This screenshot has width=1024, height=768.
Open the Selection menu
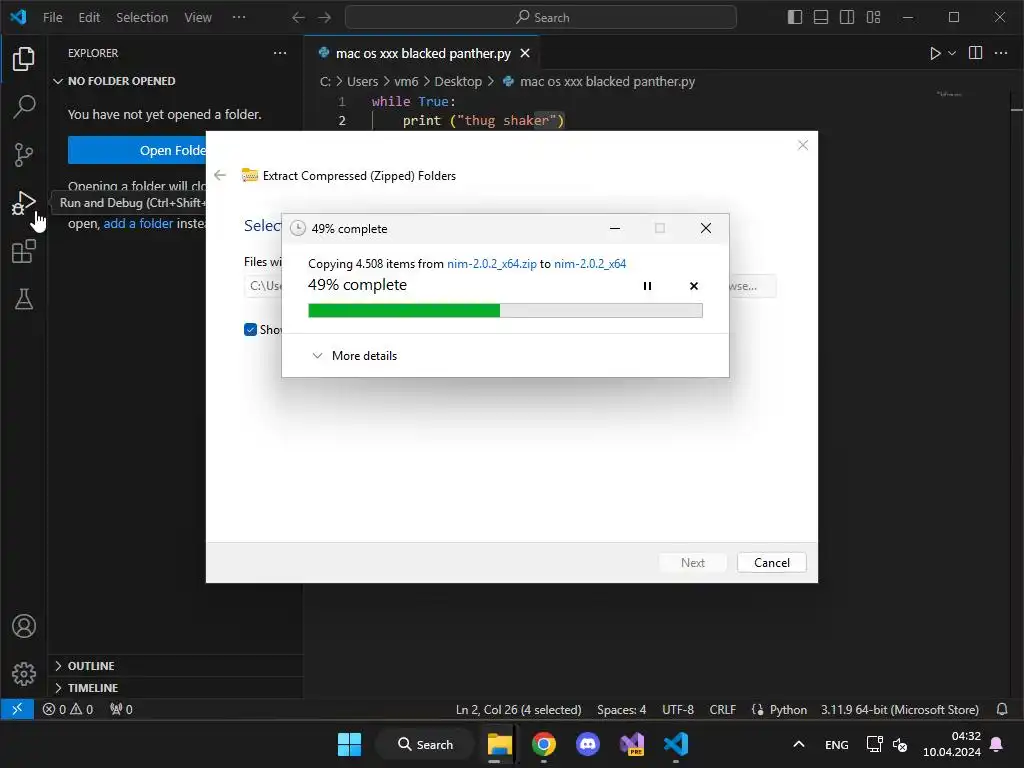click(x=142, y=18)
